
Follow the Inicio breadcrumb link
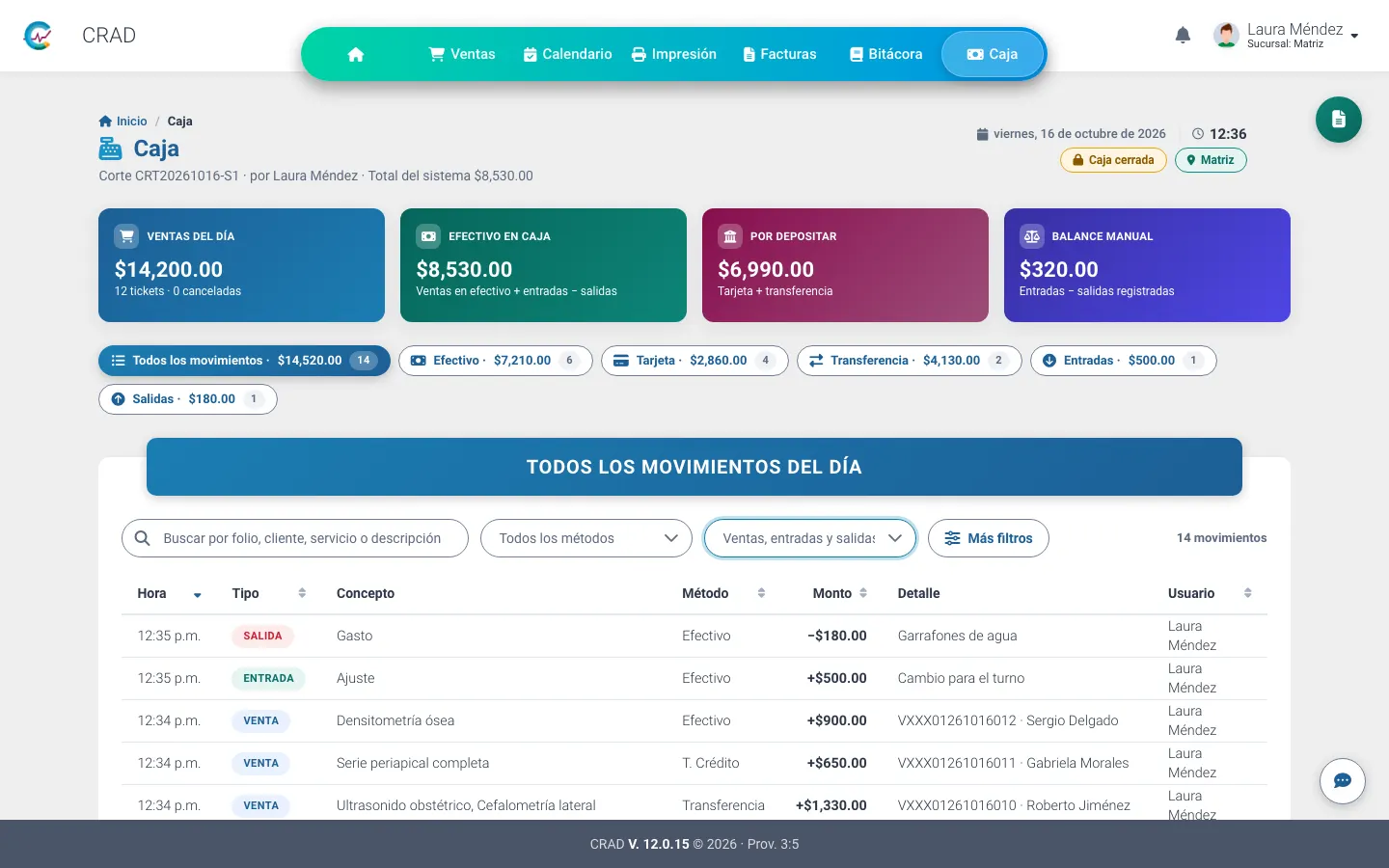pos(123,122)
